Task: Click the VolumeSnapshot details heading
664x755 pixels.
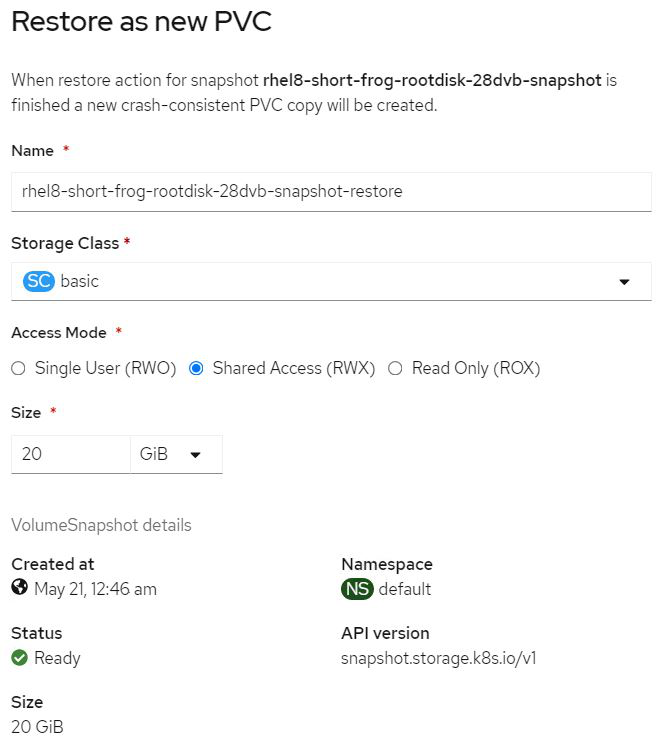Action: [x=101, y=525]
